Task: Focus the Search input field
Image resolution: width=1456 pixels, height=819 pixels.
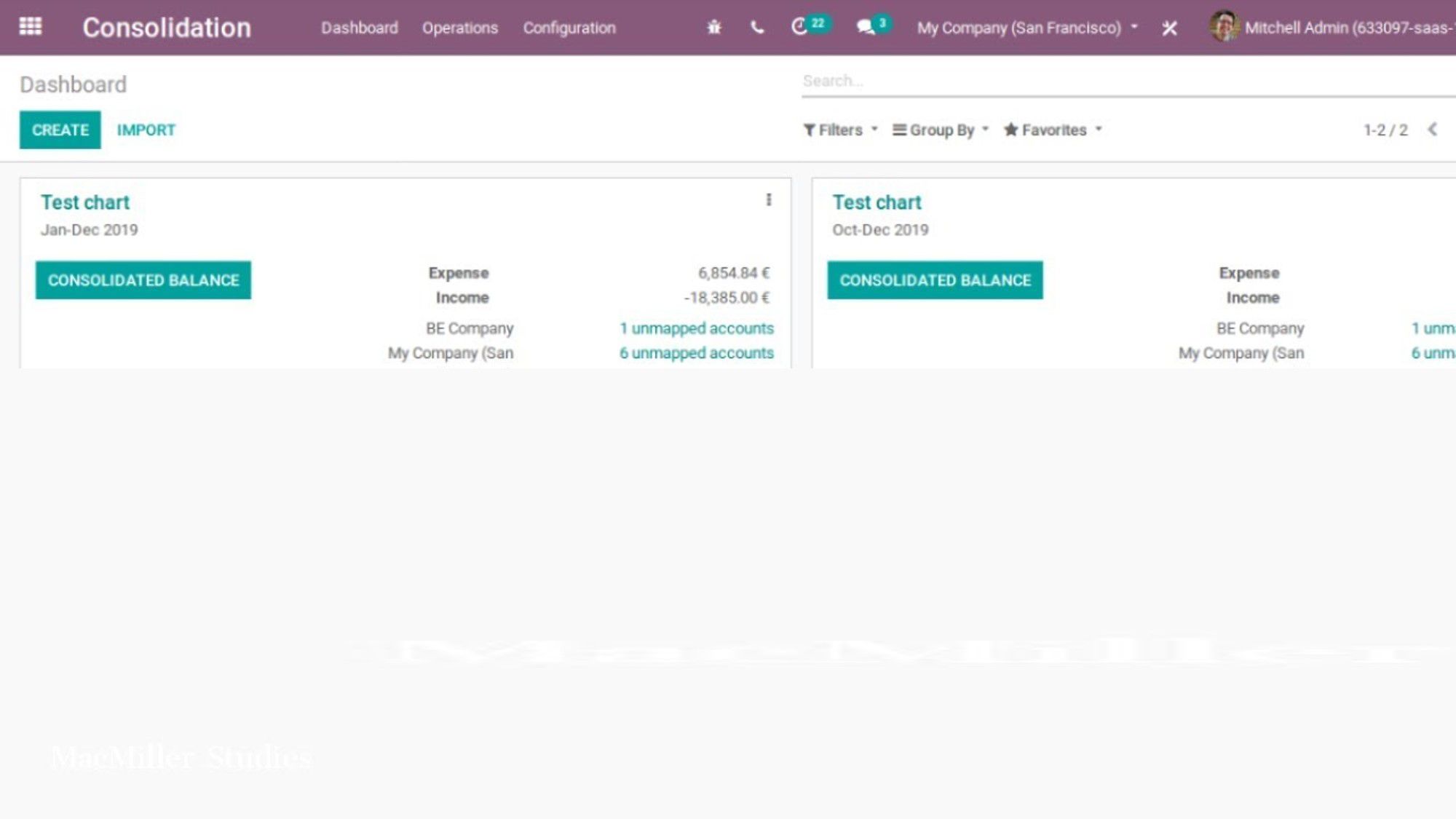Action: [x=1128, y=81]
